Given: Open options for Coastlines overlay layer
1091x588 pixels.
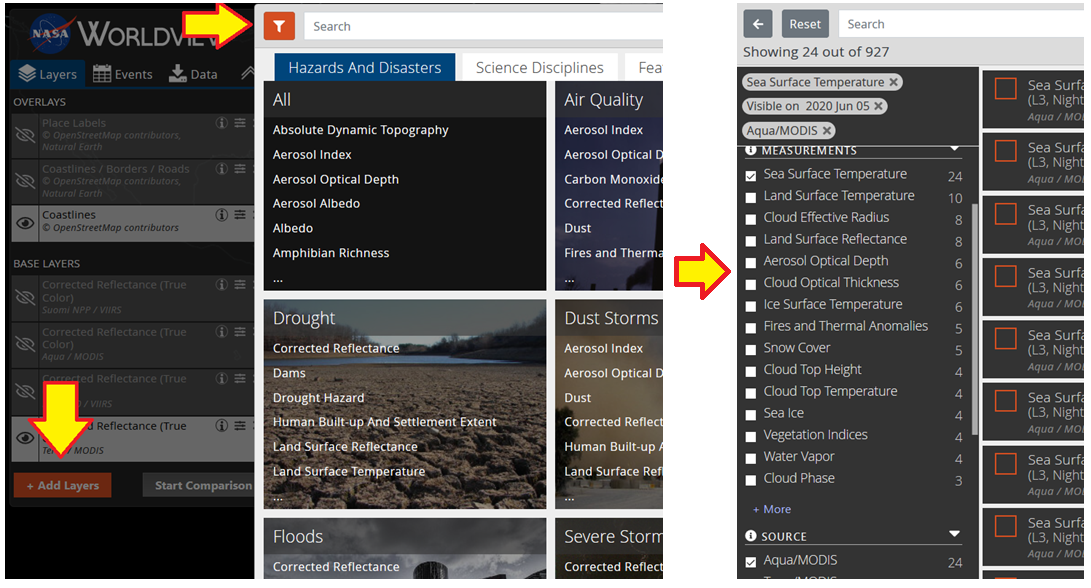Looking at the screenshot, I should click(240, 215).
